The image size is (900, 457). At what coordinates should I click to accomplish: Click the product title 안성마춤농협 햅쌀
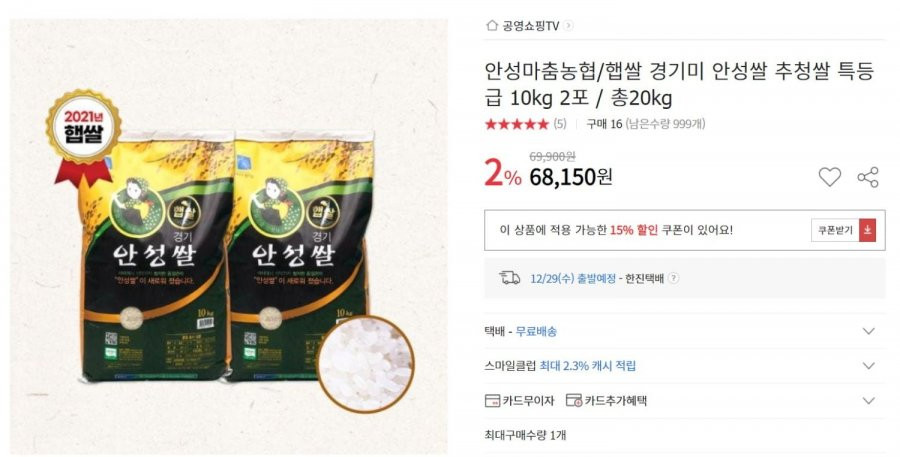pos(679,84)
